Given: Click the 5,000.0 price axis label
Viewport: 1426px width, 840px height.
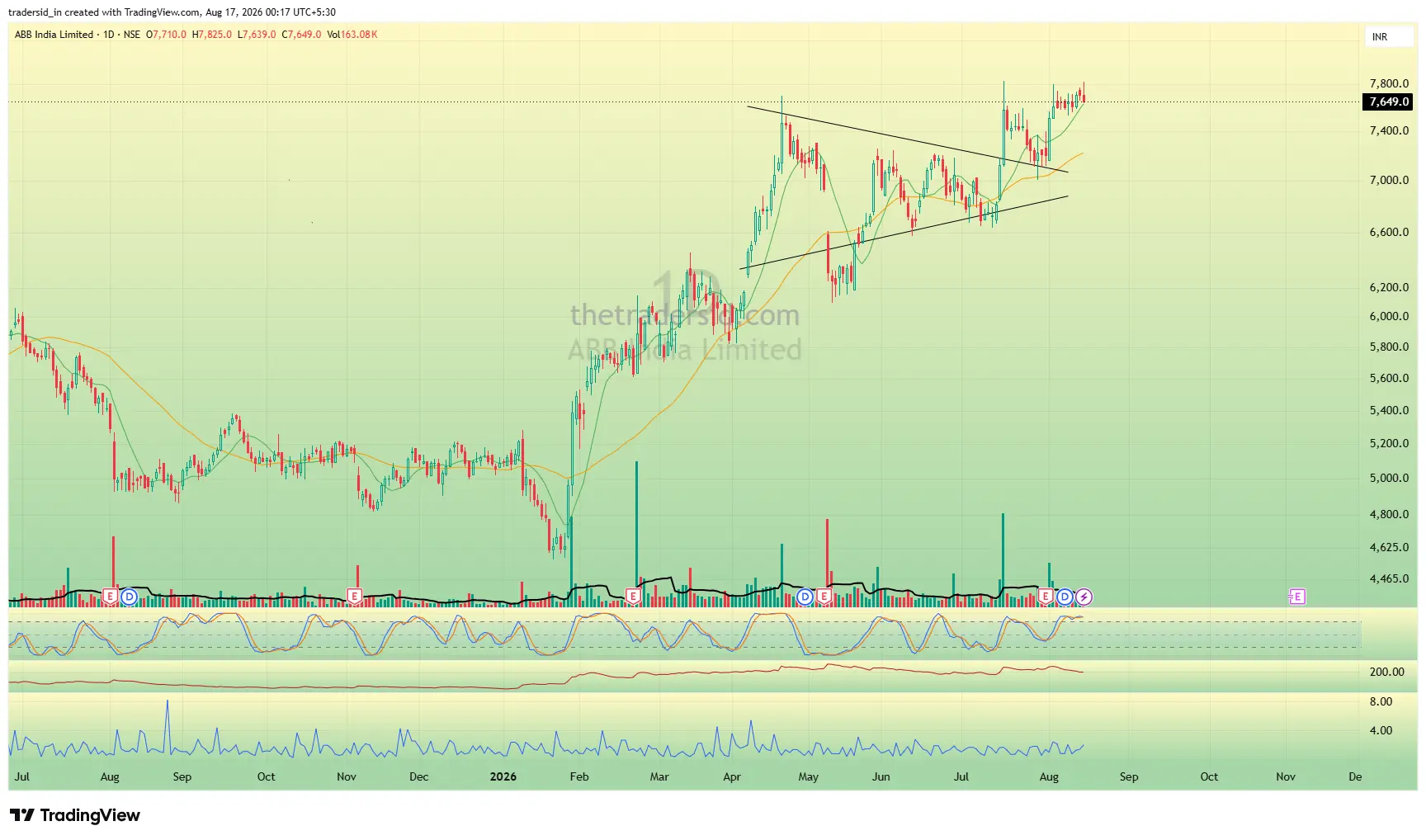Looking at the screenshot, I should click(1389, 478).
